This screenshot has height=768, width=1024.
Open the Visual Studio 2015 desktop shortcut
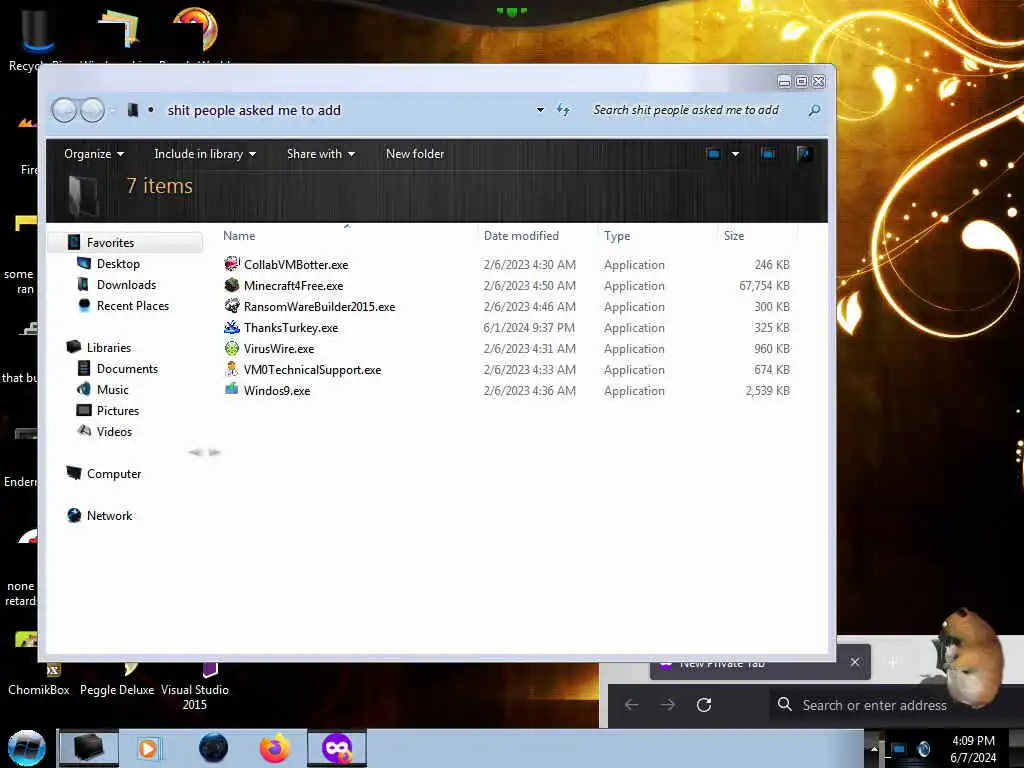[x=195, y=687]
